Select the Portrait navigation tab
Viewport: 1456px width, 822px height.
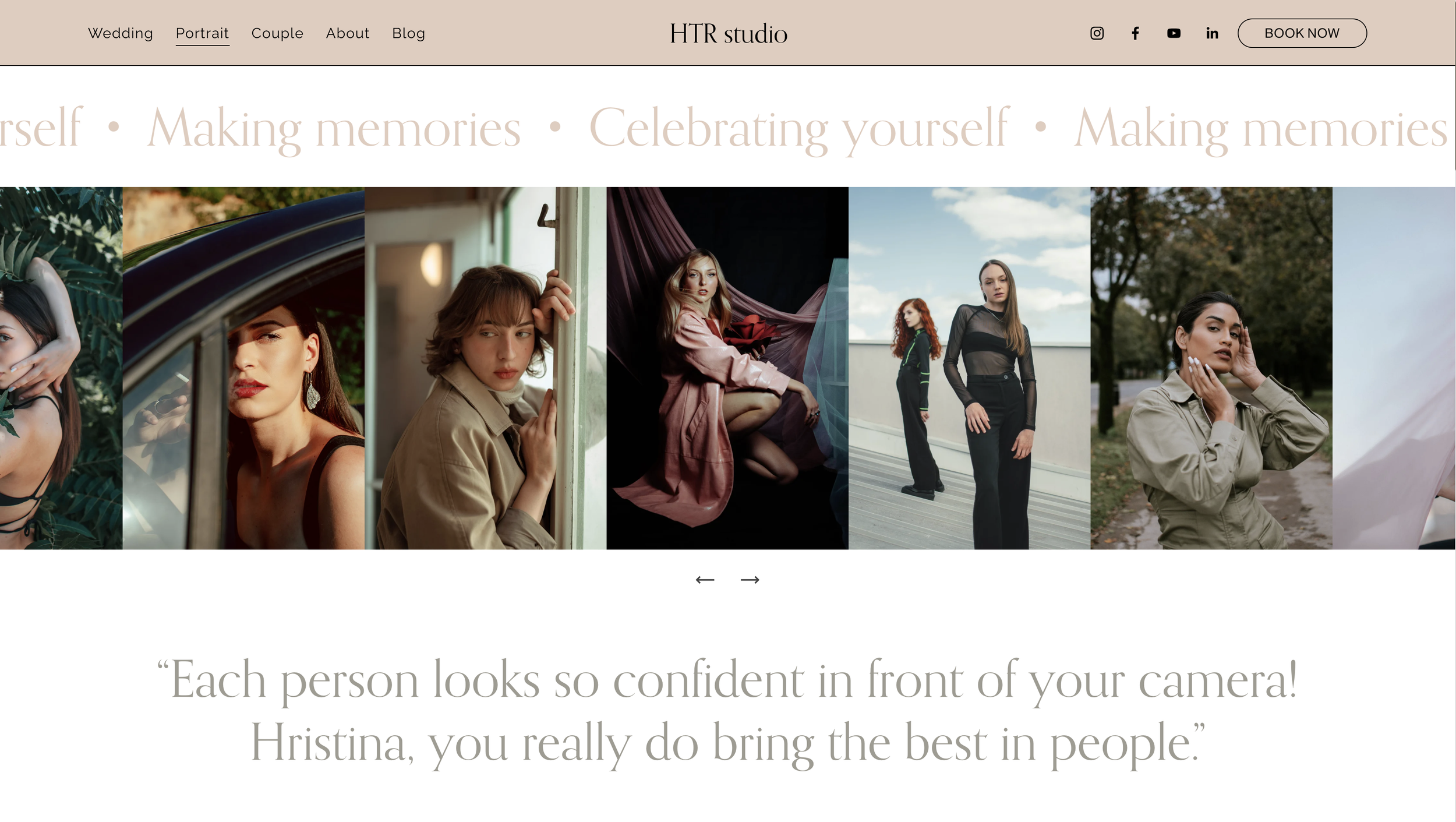pos(202,33)
